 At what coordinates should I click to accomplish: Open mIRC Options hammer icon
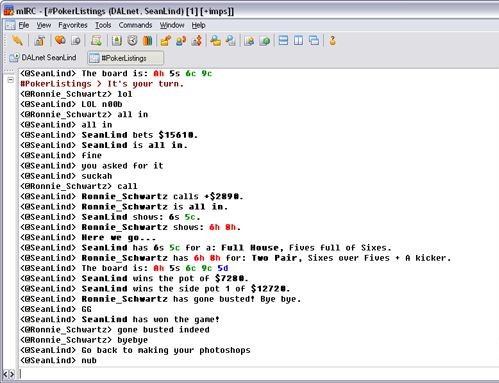point(40,41)
